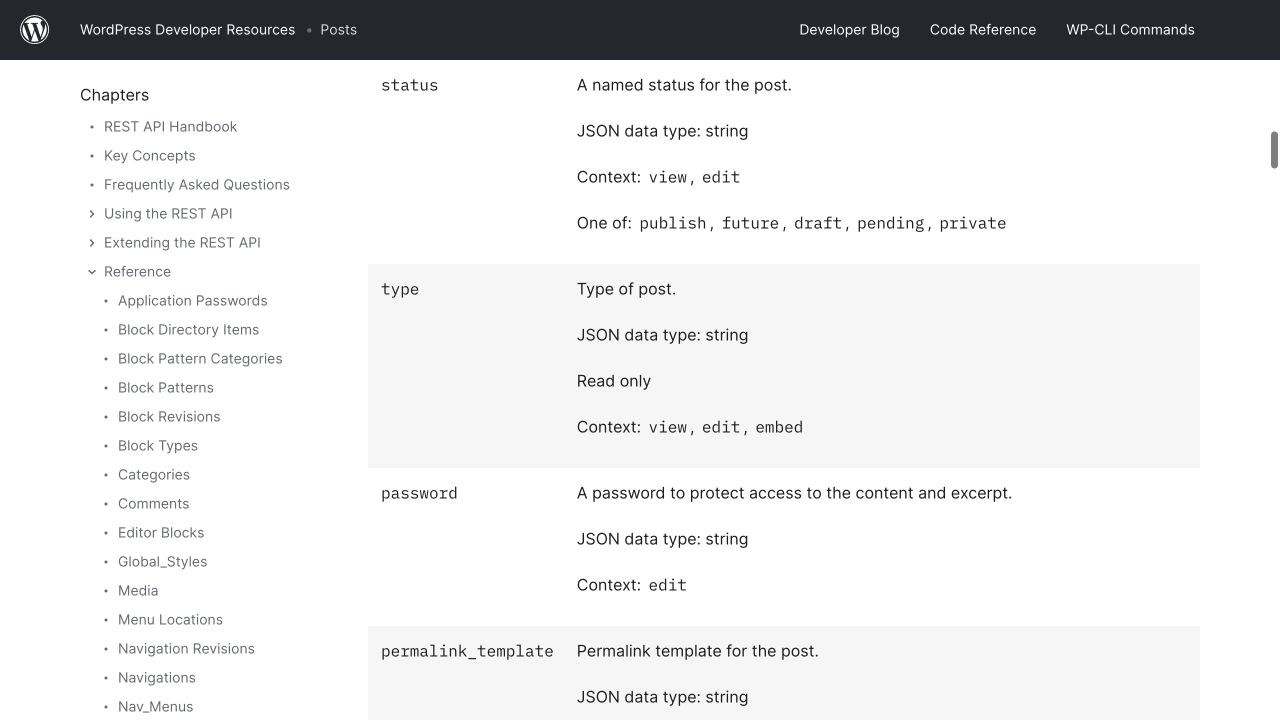Image resolution: width=1280 pixels, height=720 pixels.
Task: Open the Code Reference menu item
Action: [x=983, y=30]
